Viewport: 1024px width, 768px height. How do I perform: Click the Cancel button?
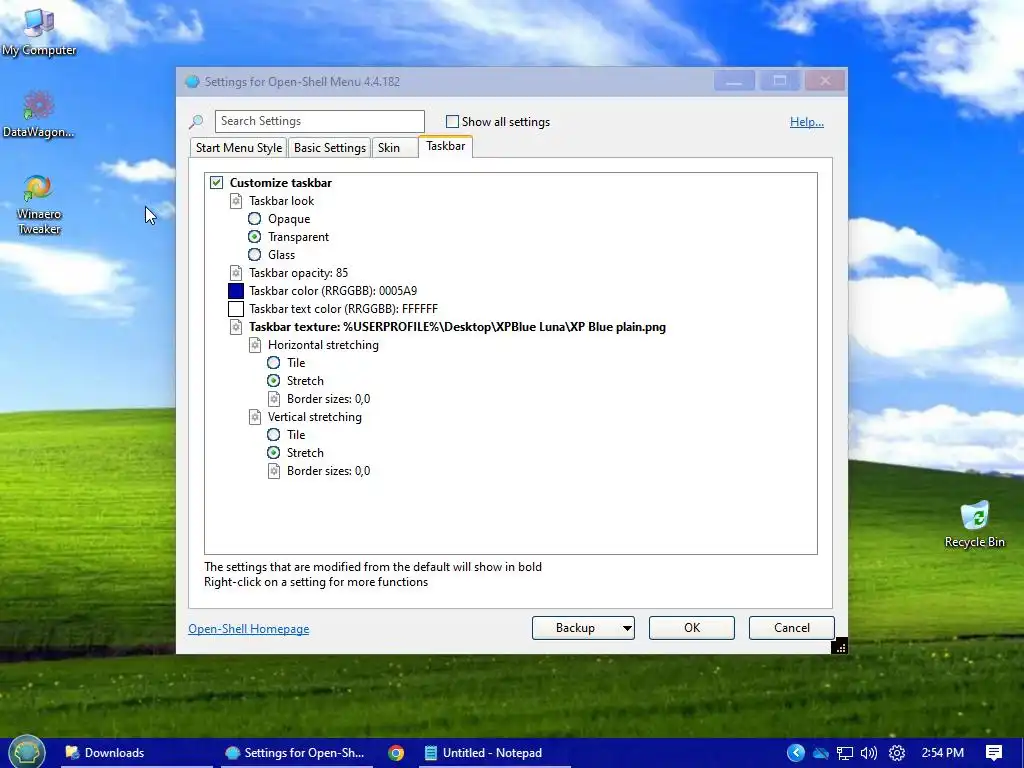click(x=792, y=628)
